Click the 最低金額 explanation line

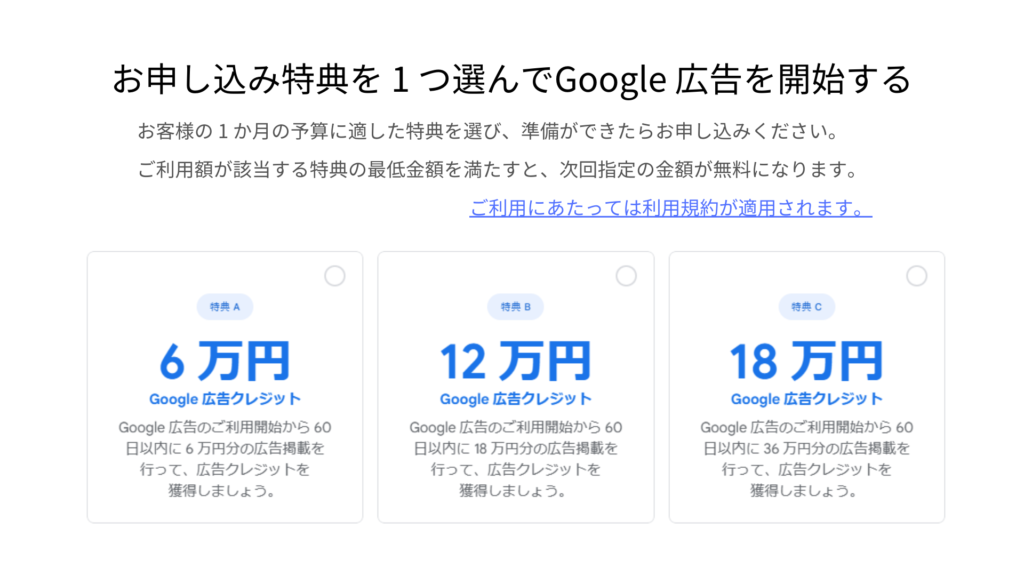coord(497,170)
